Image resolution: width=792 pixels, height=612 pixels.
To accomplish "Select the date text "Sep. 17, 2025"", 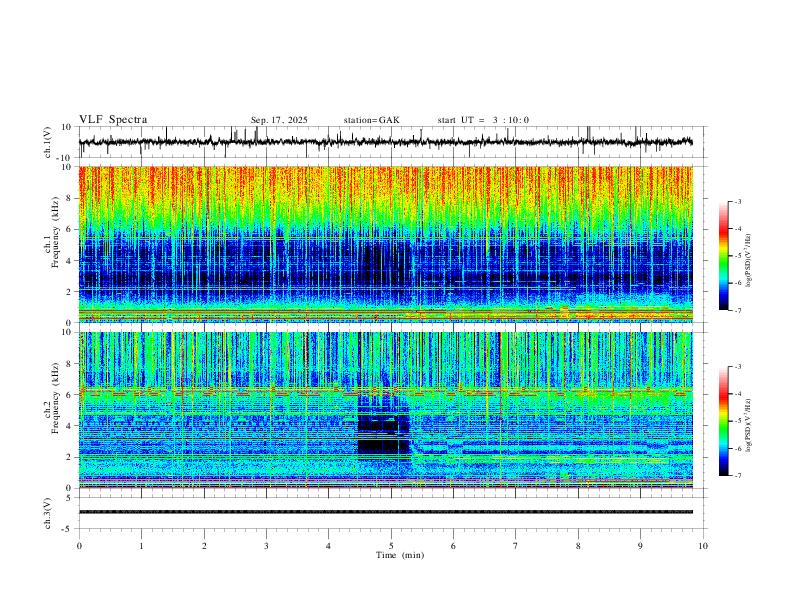I will (x=279, y=120).
